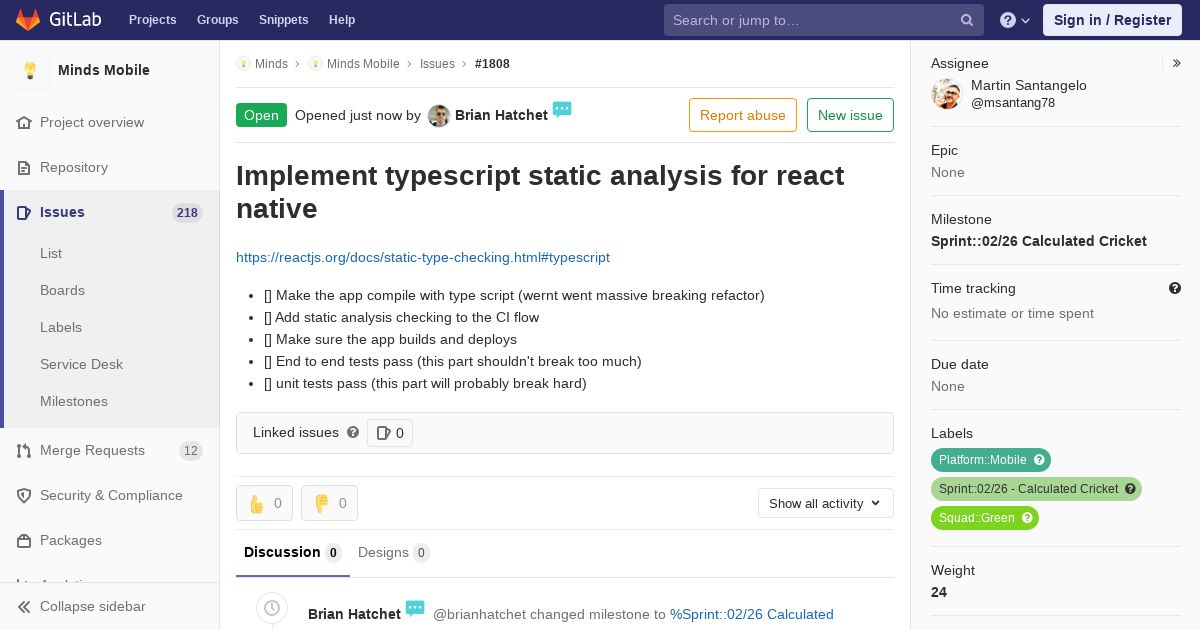Viewport: 1200px width, 630px height.
Task: Open %Sprint::02/26 Calculated milestone link in activity
Action: (x=752, y=614)
